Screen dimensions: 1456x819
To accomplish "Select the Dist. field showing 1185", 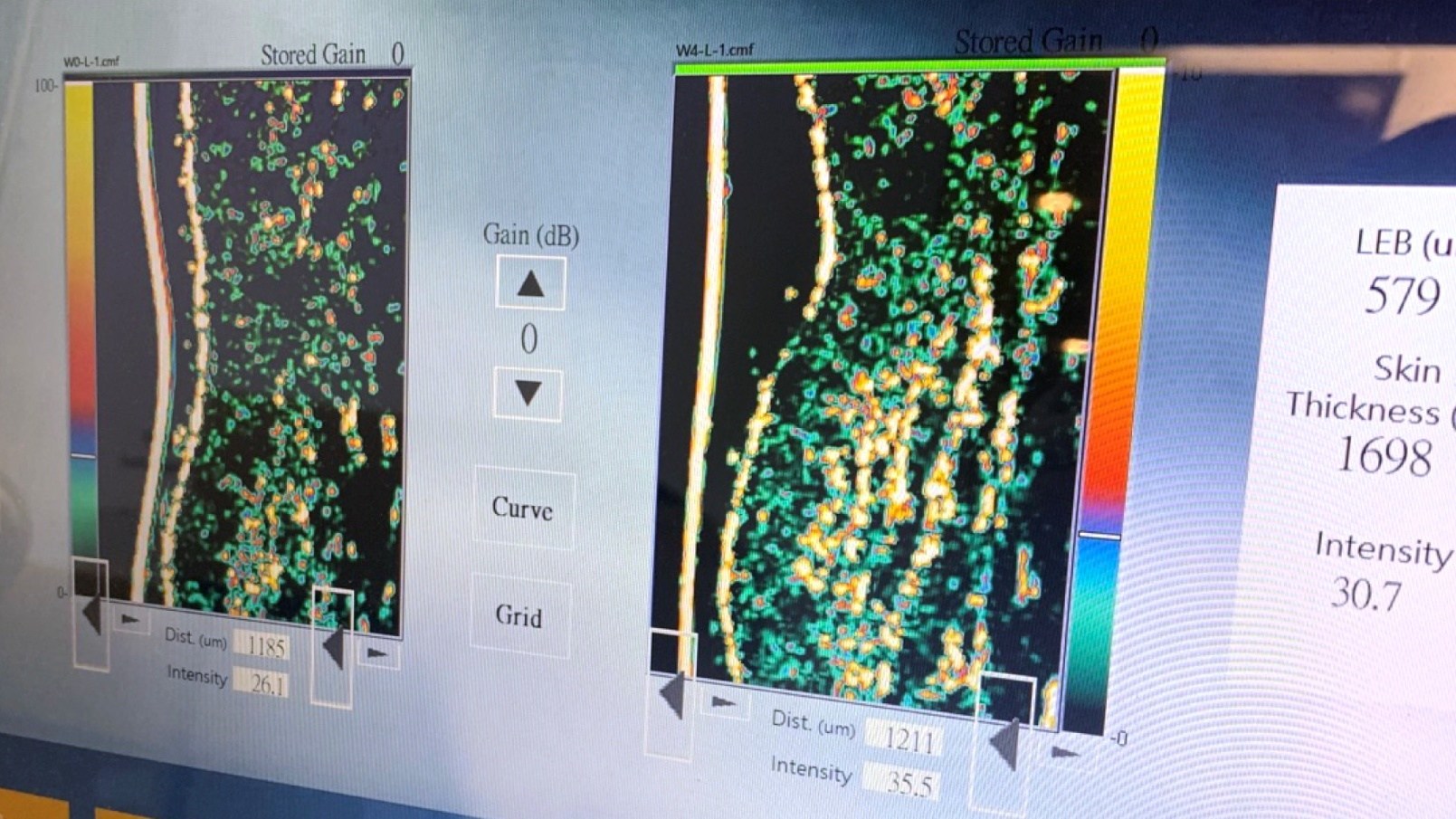I will point(265,646).
